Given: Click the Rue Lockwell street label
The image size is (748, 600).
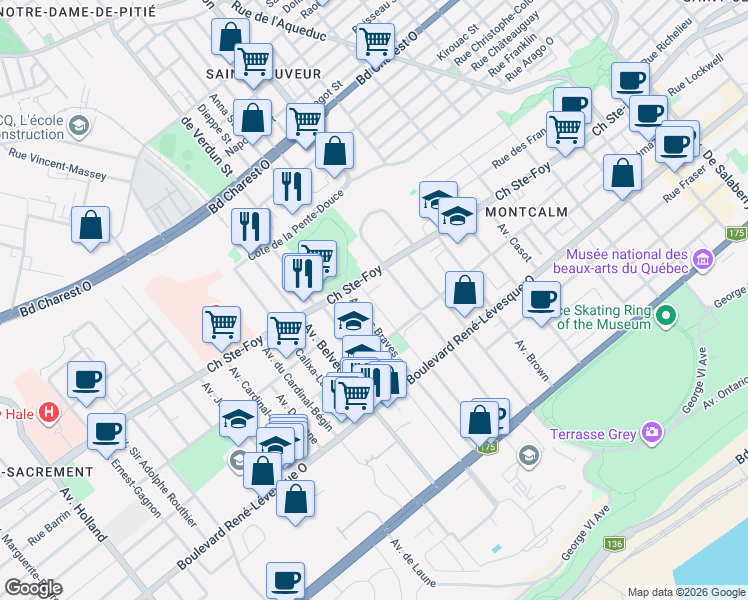Looking at the screenshot, I should point(696,74).
